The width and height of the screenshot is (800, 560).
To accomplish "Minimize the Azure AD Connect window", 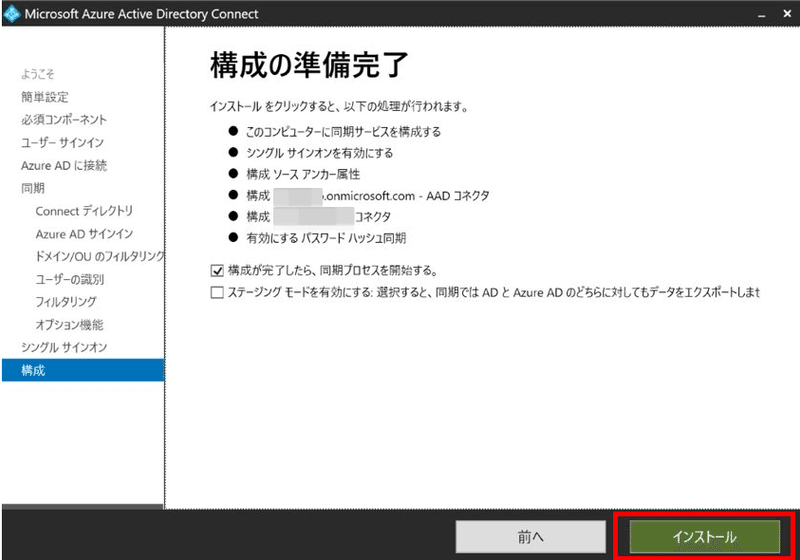I will [762, 14].
